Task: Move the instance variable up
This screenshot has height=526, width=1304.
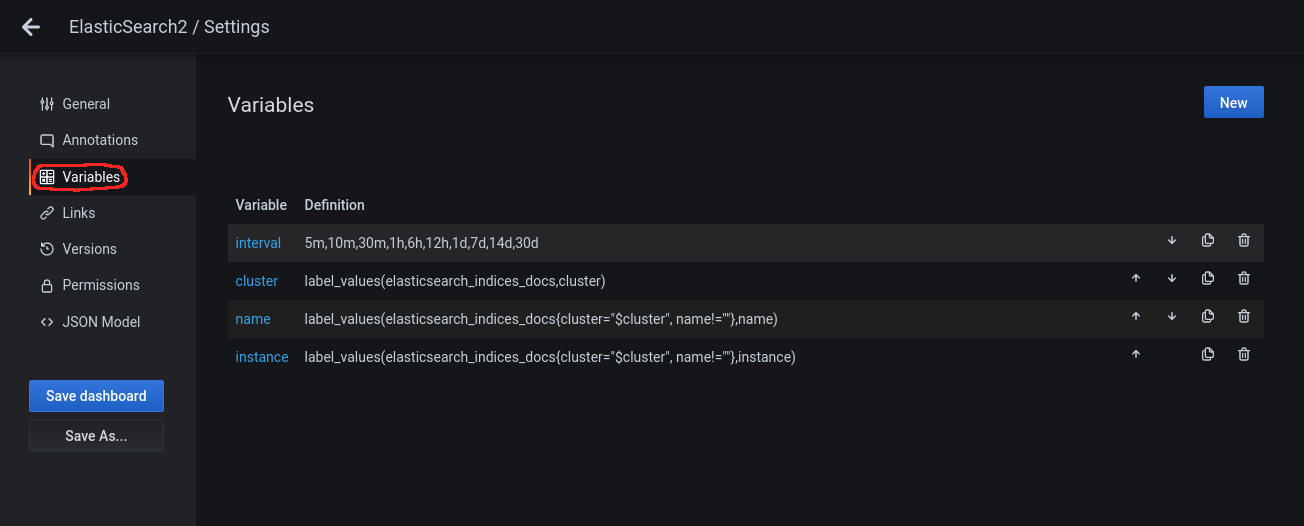Action: pos(1136,355)
